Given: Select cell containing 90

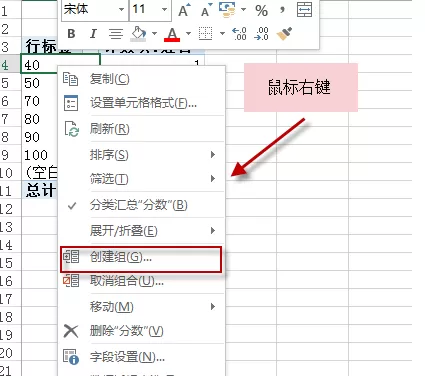Looking at the screenshot, I should point(40,137).
